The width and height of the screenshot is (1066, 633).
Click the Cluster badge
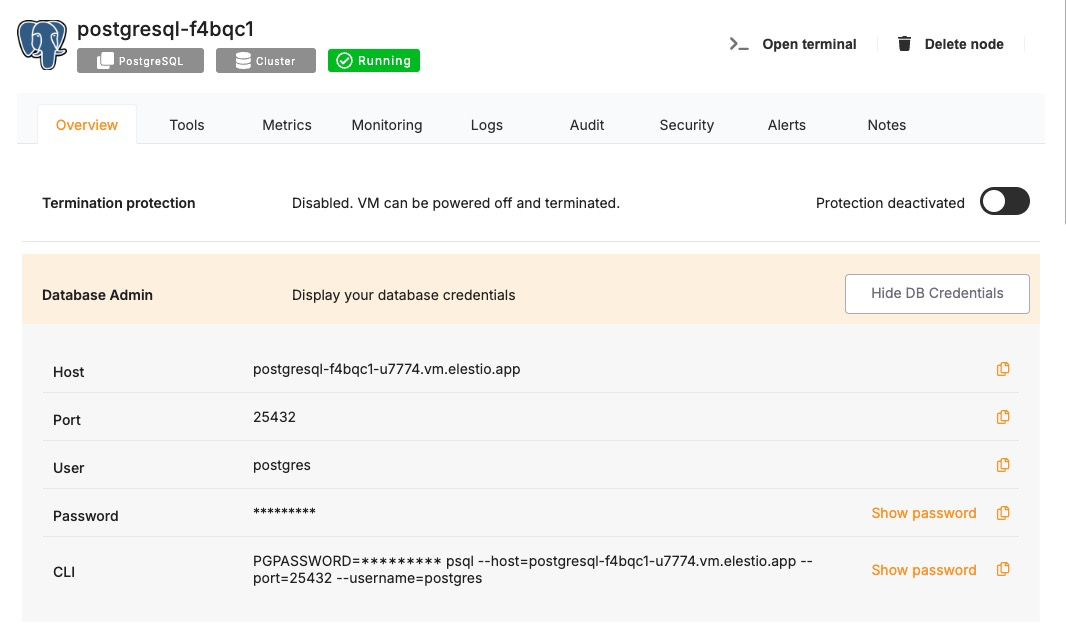pyautogui.click(x=266, y=61)
